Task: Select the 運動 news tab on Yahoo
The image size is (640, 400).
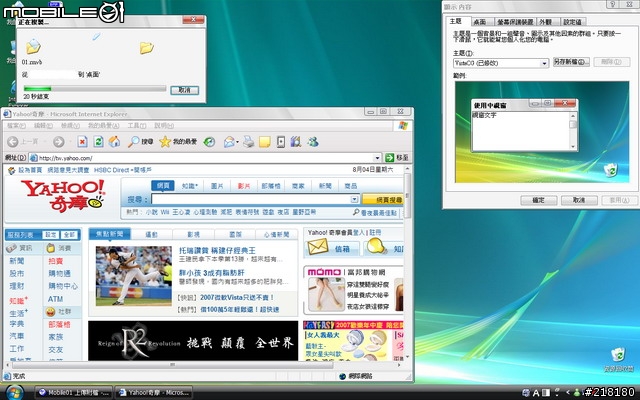Action: [151, 235]
